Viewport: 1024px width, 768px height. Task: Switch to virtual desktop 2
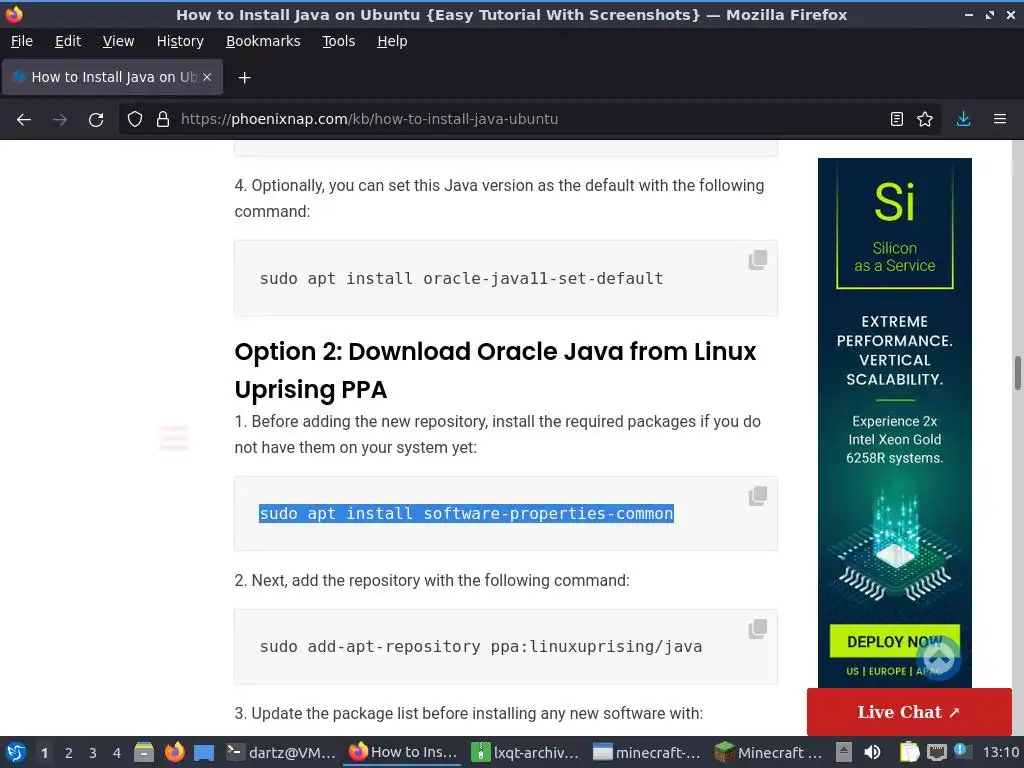[x=69, y=753]
